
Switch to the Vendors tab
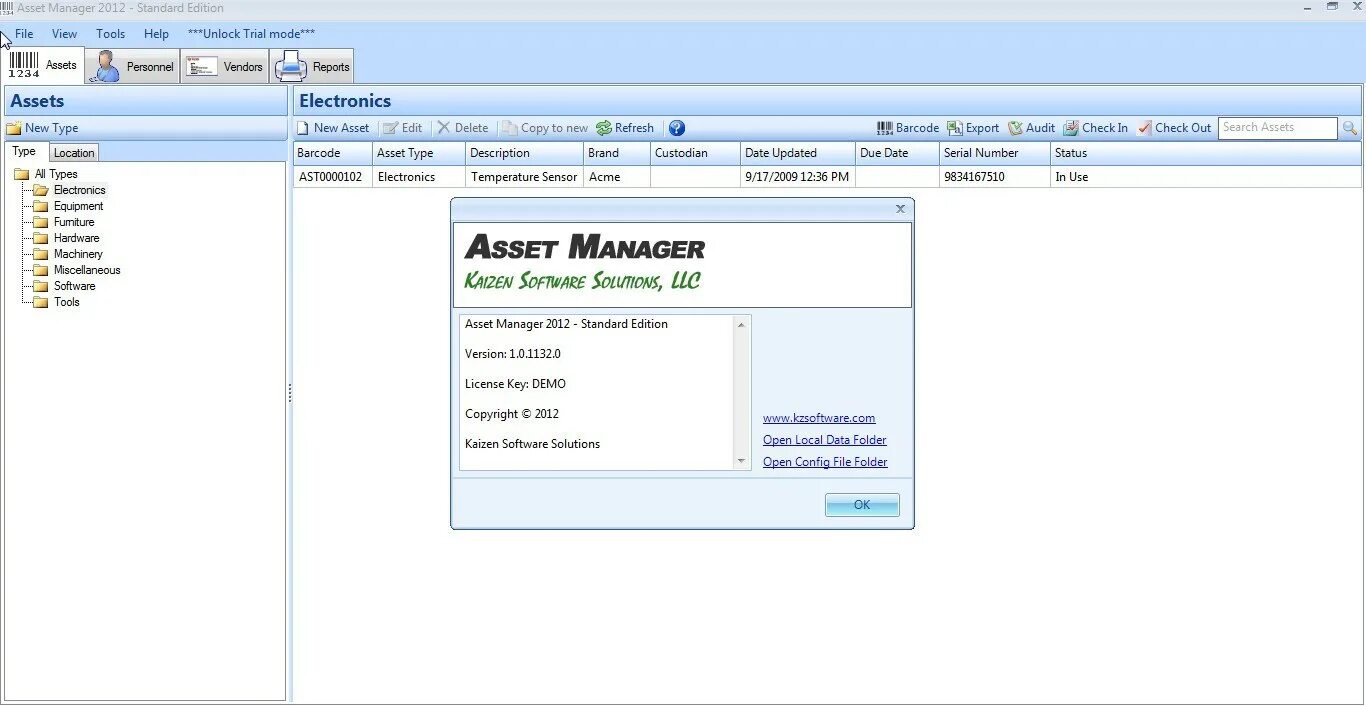225,66
